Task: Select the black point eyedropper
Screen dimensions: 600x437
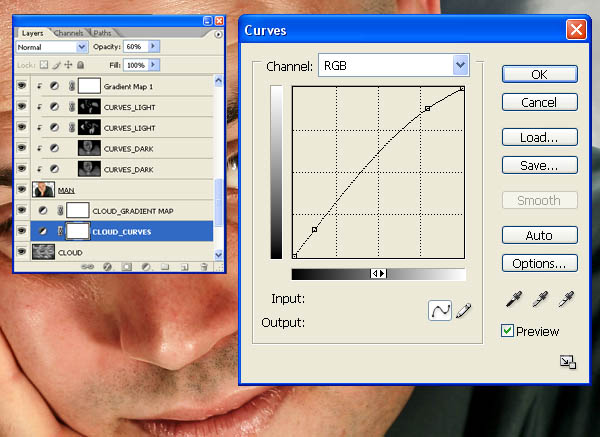Action: click(x=514, y=299)
